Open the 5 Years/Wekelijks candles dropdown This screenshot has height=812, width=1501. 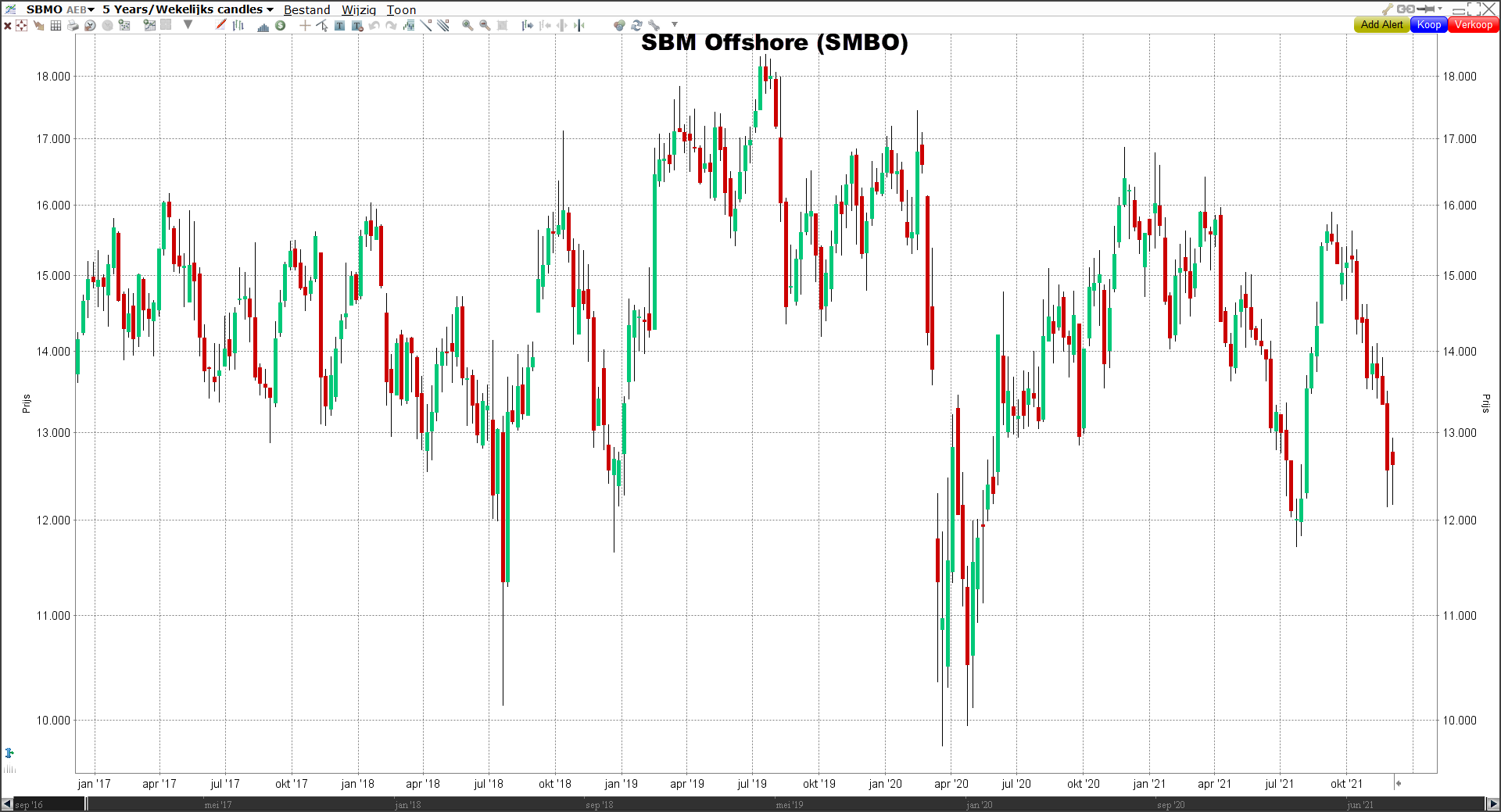[x=188, y=9]
